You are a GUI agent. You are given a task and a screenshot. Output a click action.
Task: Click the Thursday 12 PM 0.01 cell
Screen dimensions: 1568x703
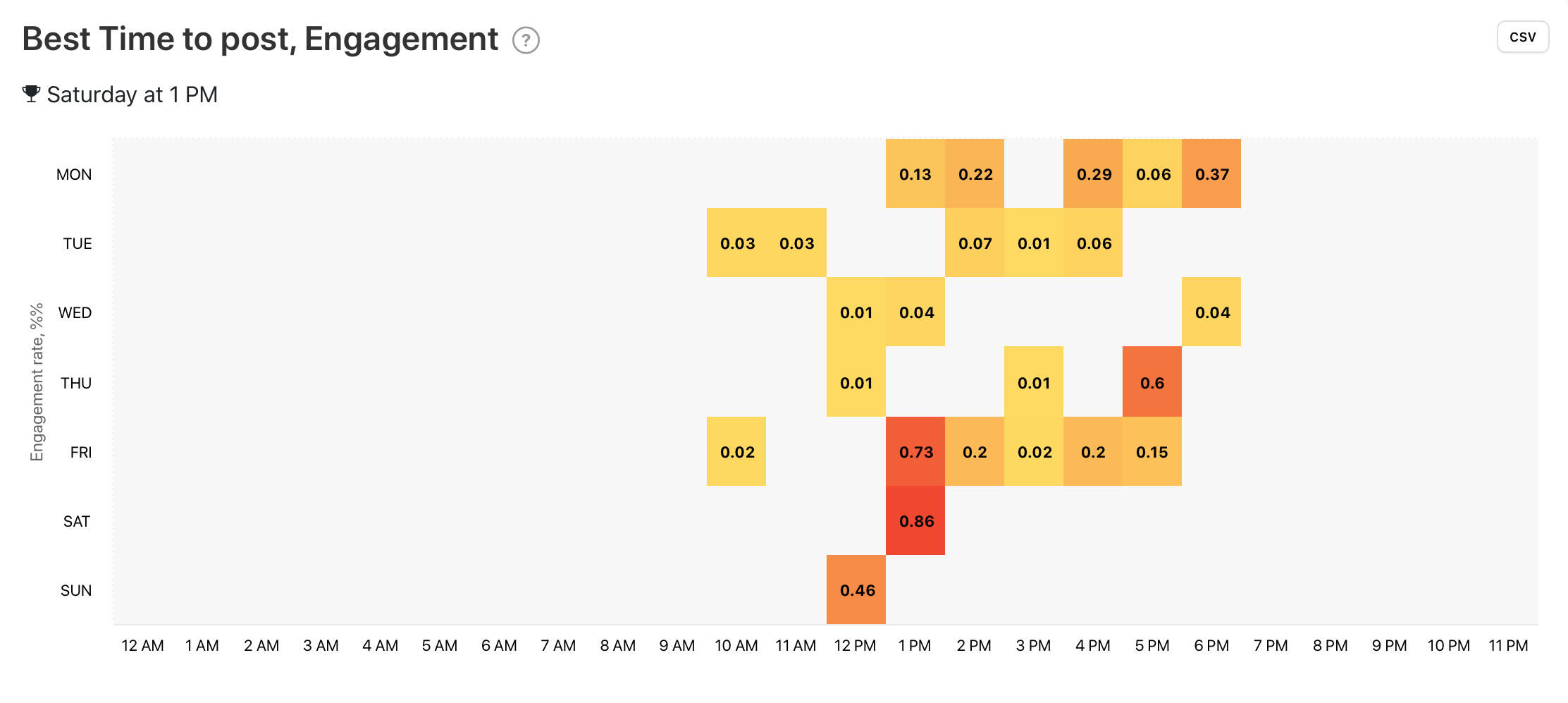pos(856,382)
